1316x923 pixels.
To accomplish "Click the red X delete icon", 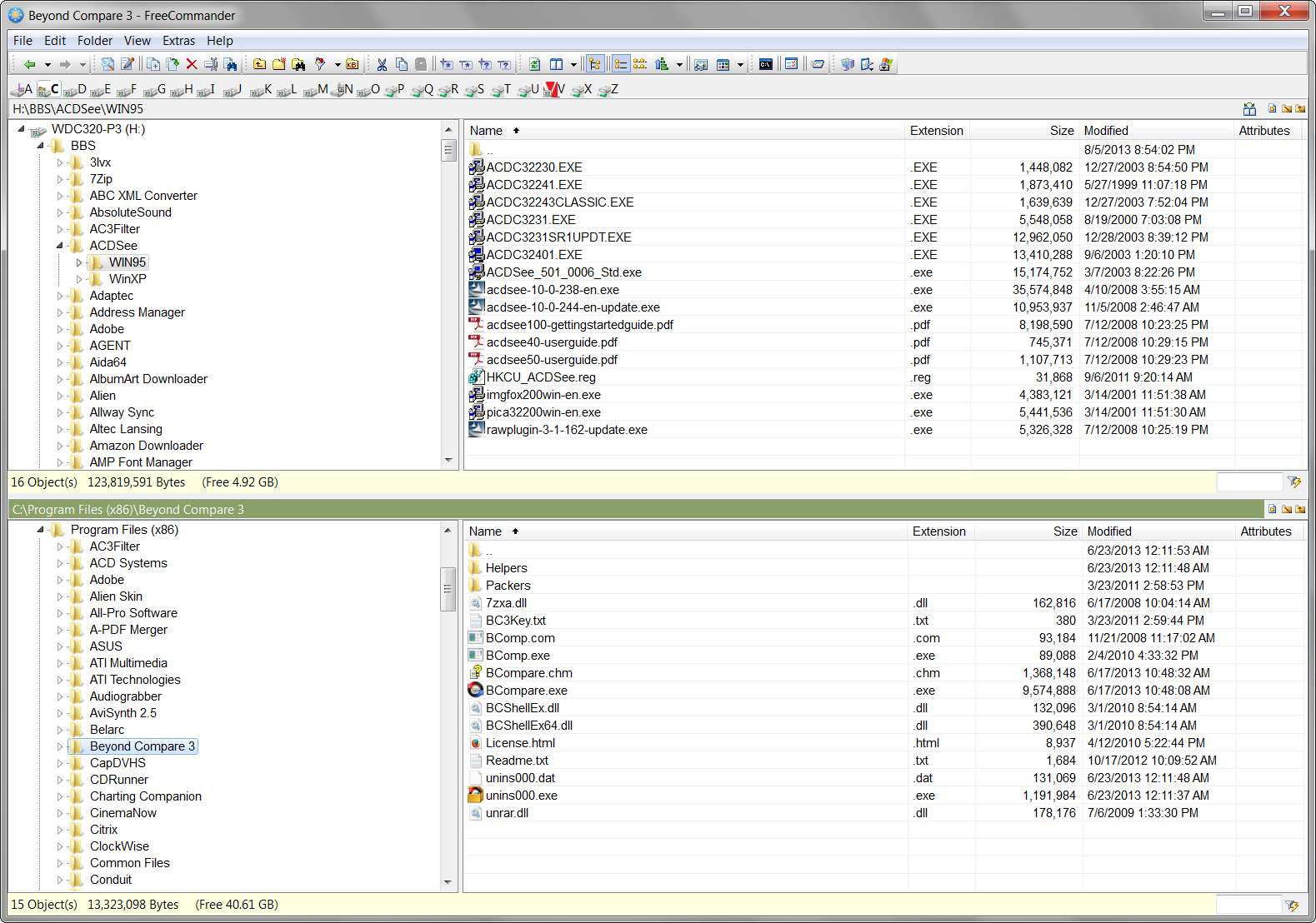I will [x=192, y=64].
